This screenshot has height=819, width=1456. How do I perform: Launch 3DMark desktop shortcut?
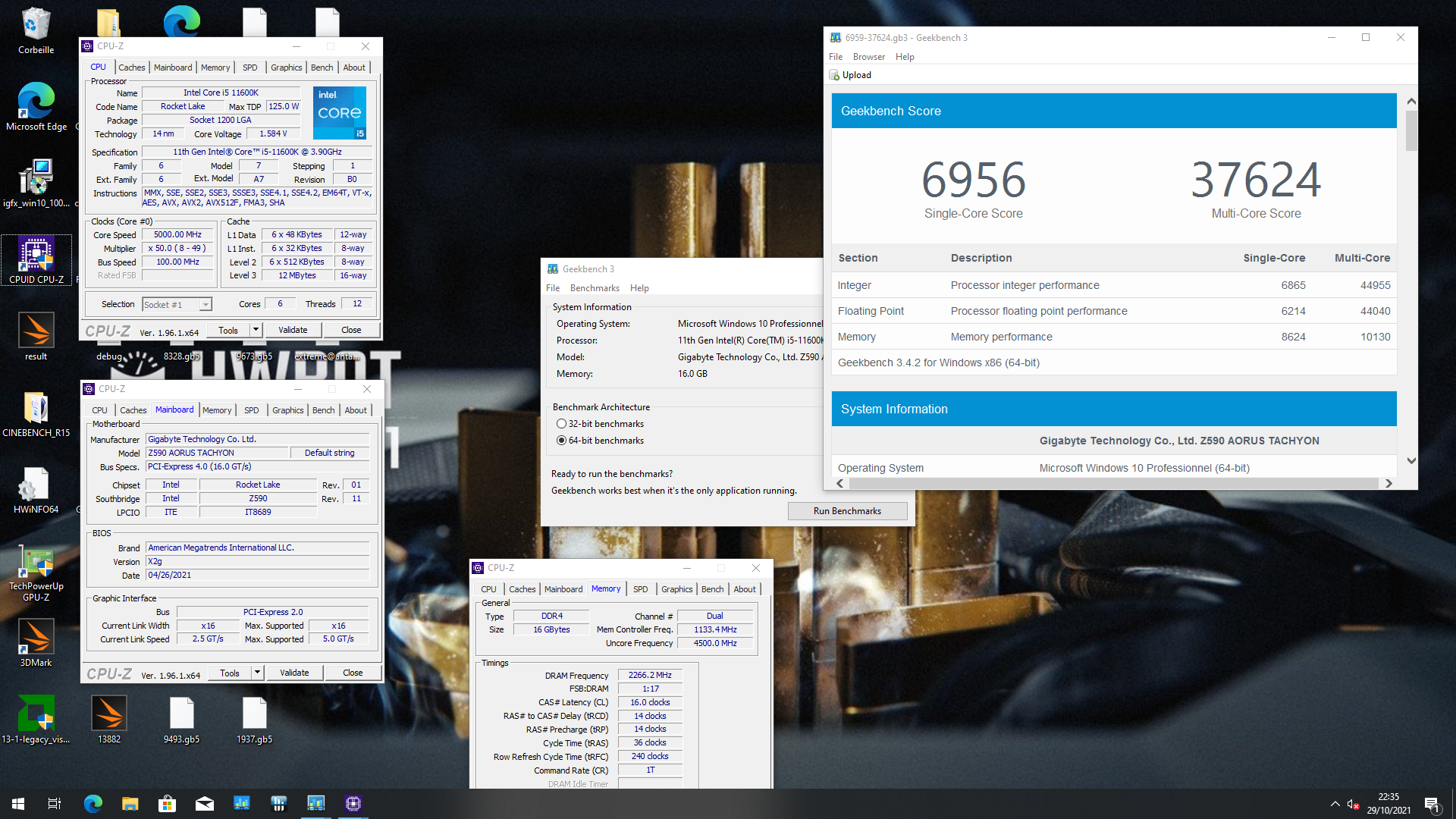pyautogui.click(x=36, y=642)
